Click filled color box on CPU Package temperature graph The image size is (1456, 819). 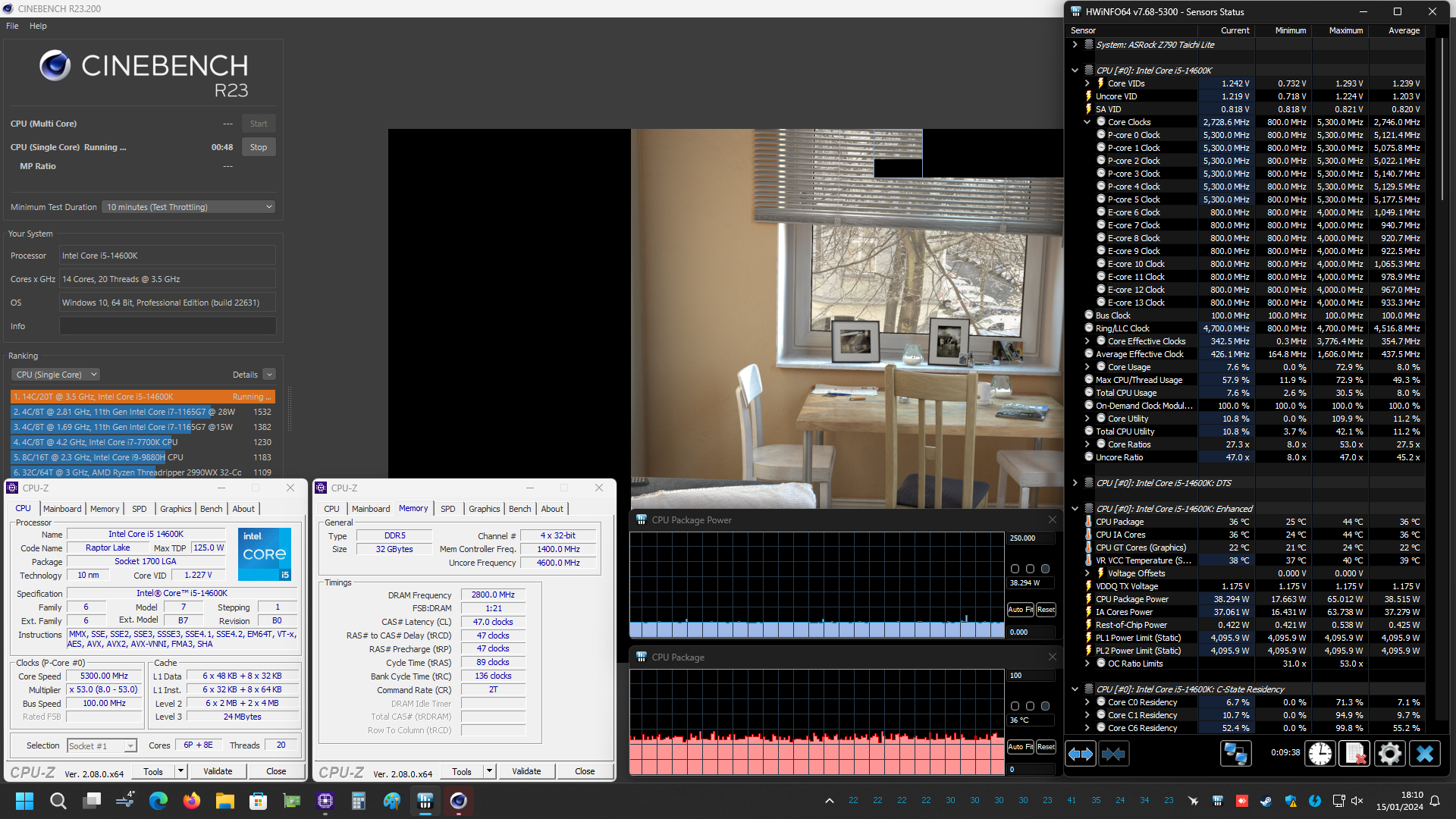(1045, 706)
